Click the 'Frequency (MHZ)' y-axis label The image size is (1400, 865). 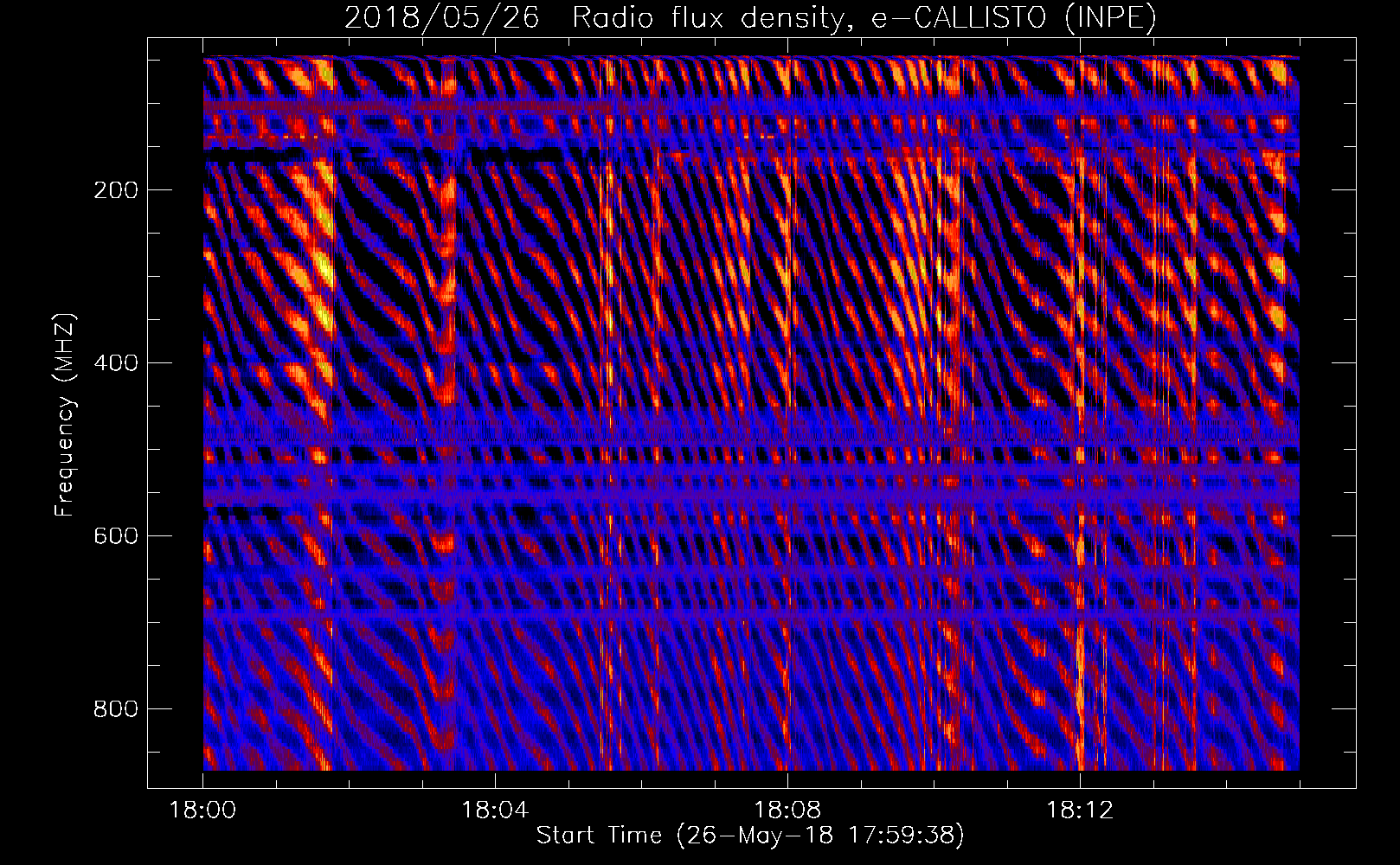coord(65,414)
